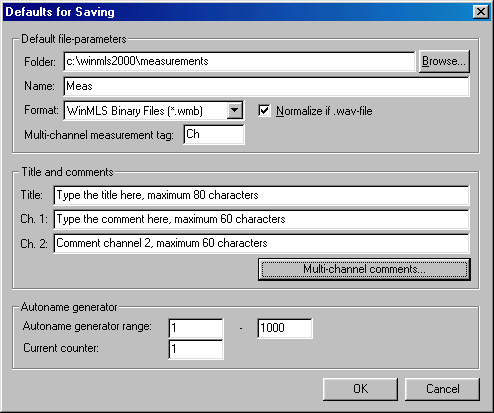Click the Autoname range start field
494x413 pixels.
(196, 328)
